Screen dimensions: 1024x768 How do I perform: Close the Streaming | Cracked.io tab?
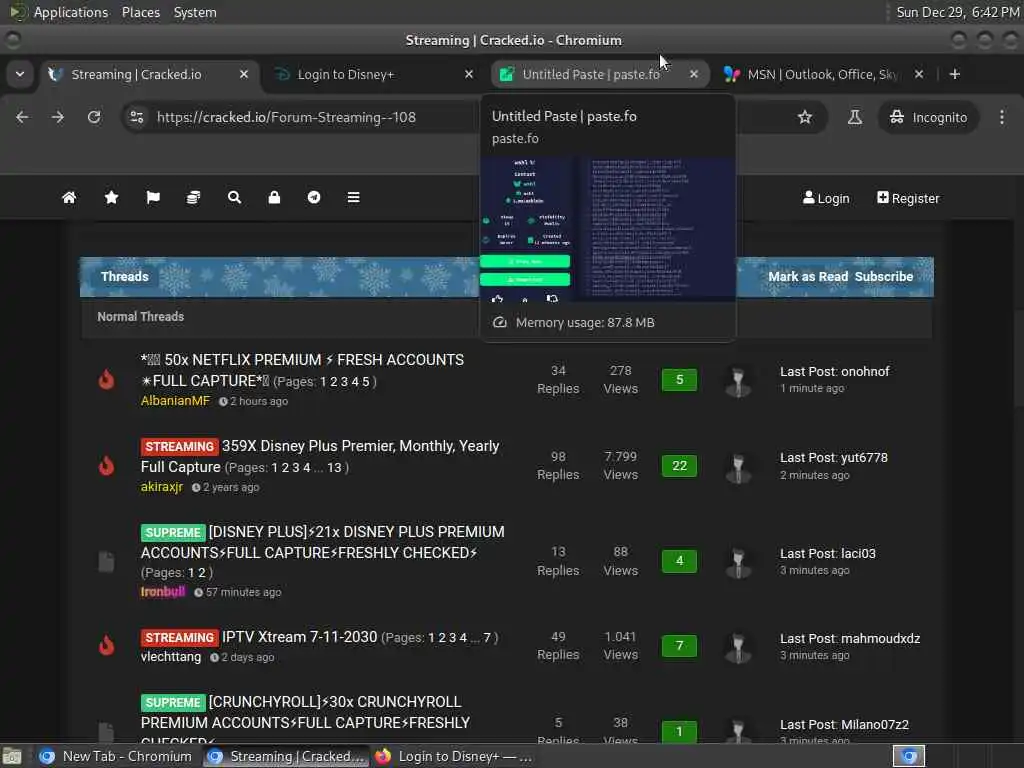point(244,74)
